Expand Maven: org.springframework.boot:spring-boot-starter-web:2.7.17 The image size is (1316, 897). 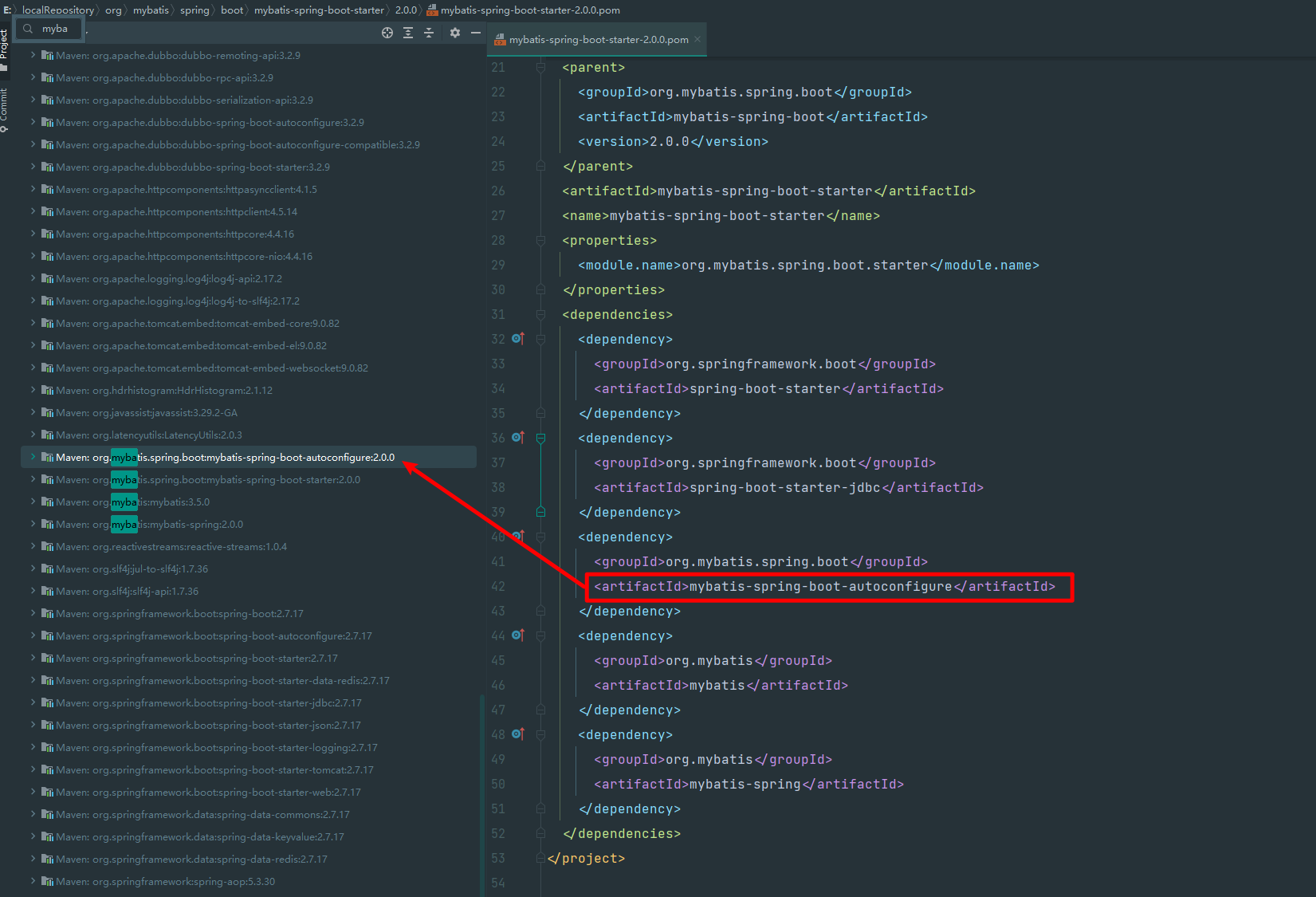(33, 792)
